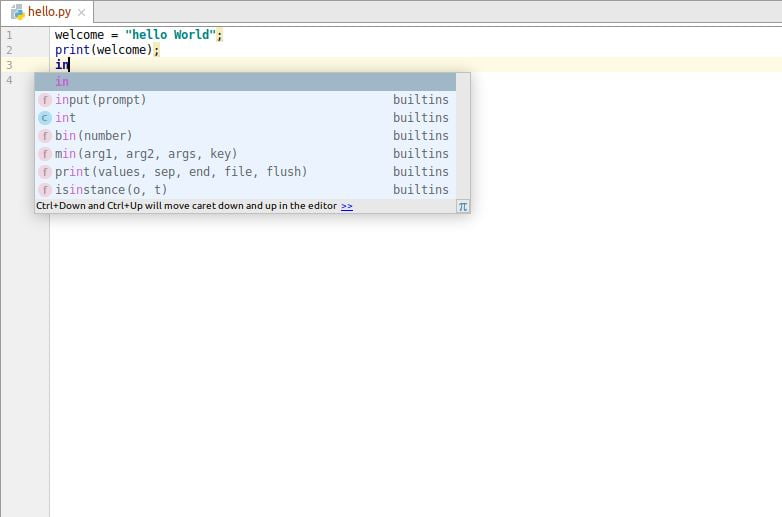Click line number 2 in the gutter
The height and width of the screenshot is (517, 782).
[9, 50]
